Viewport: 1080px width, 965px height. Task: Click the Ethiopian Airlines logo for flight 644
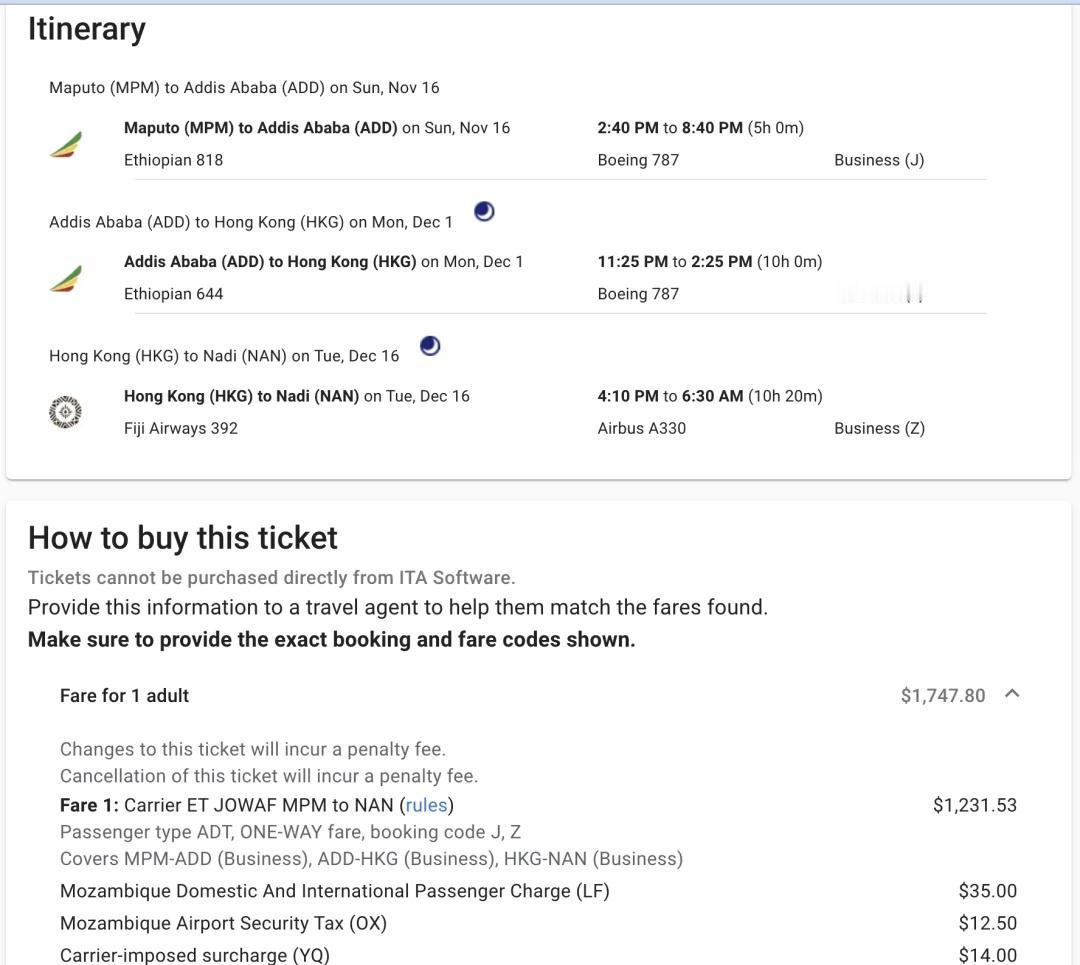tap(66, 279)
